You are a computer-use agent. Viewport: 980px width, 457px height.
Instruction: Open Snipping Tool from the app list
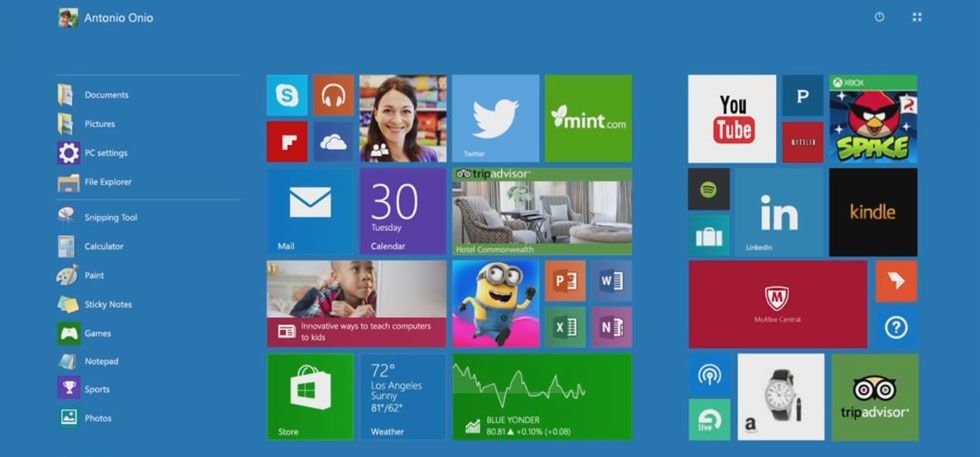(x=110, y=217)
